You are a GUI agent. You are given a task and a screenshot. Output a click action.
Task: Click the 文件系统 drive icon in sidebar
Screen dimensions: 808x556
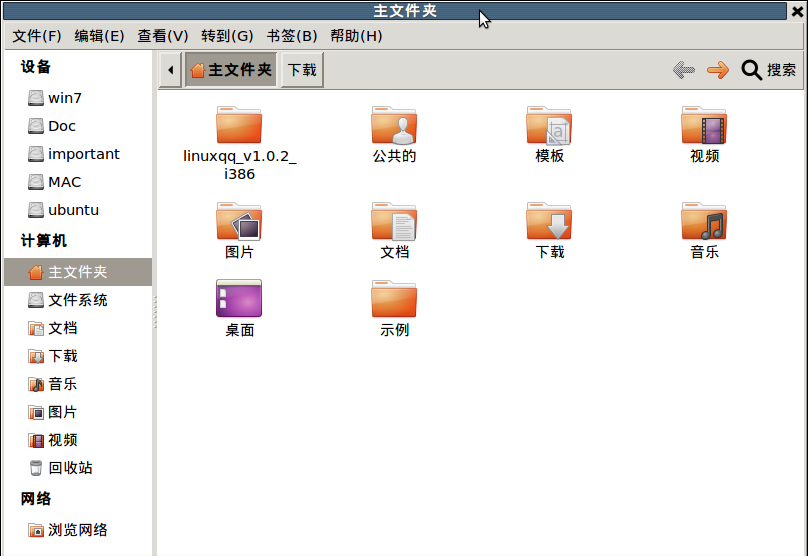(x=36, y=300)
